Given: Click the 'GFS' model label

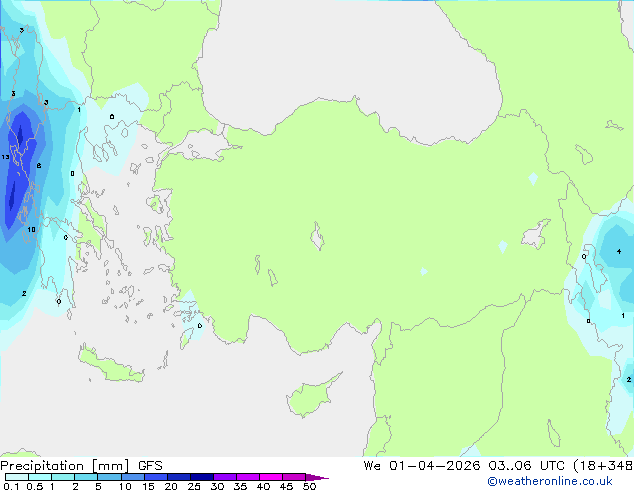Looking at the screenshot, I should pos(150,466).
